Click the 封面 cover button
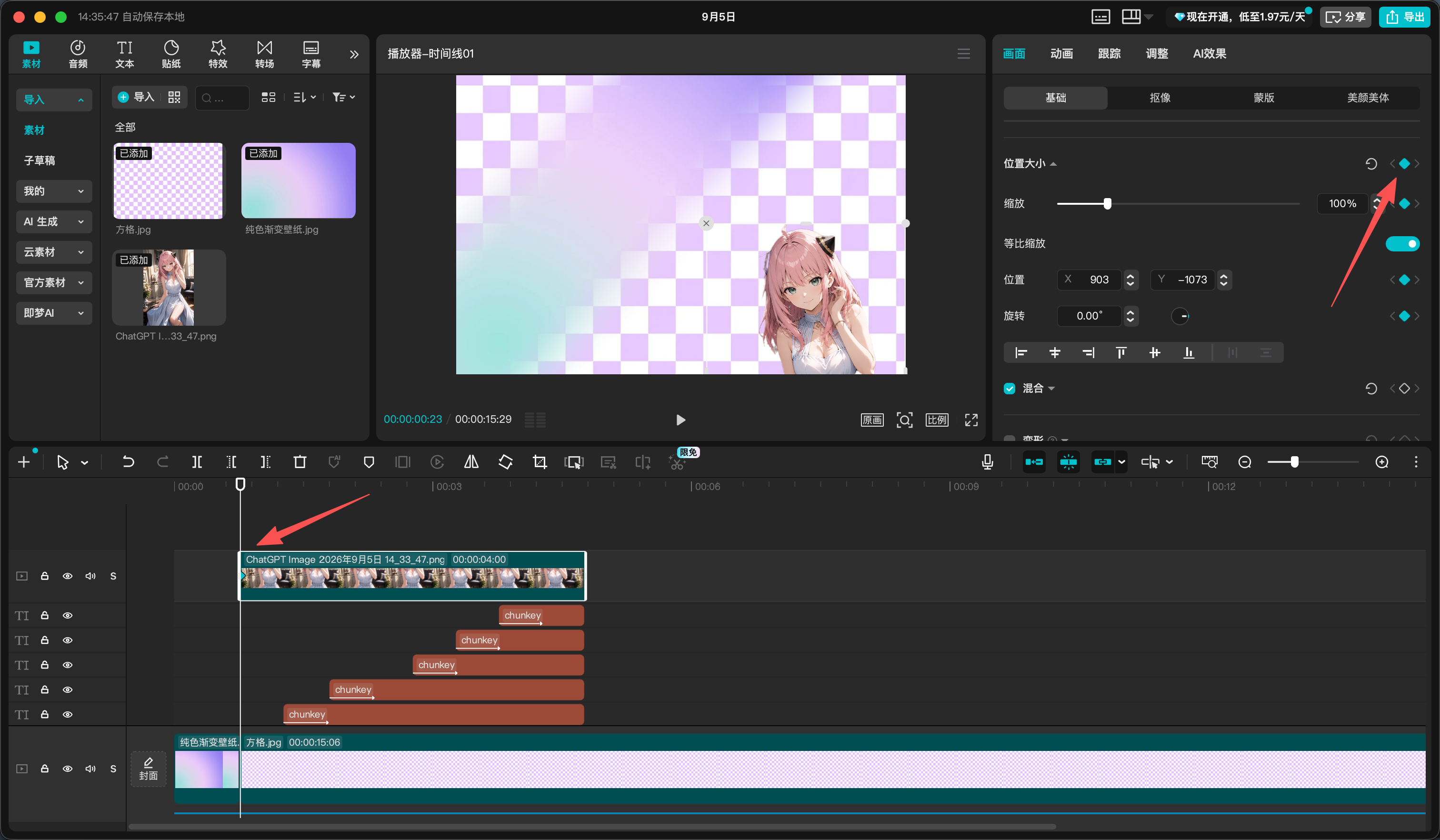This screenshot has width=1440, height=840. 148,769
